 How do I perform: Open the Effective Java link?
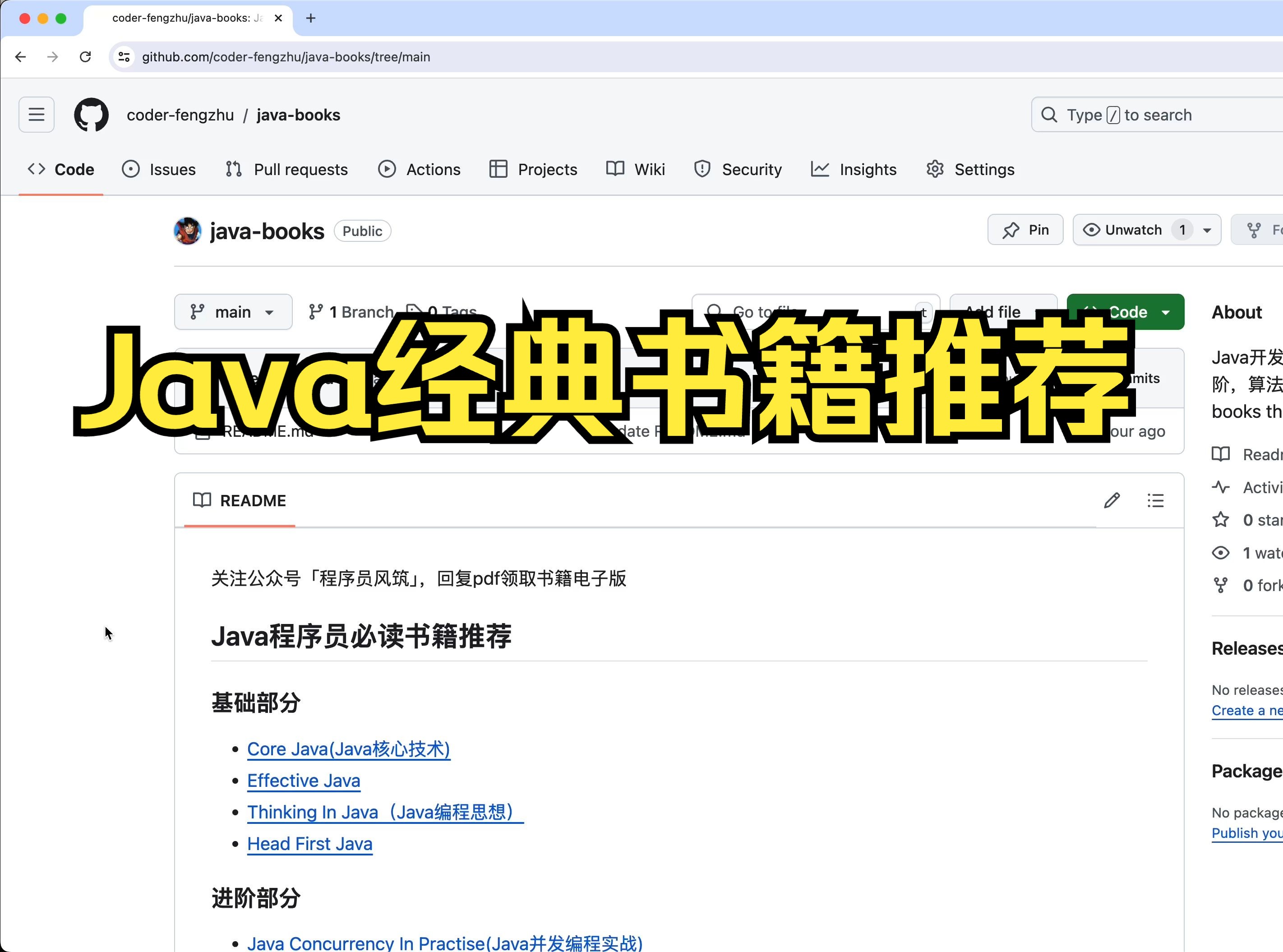[x=304, y=780]
